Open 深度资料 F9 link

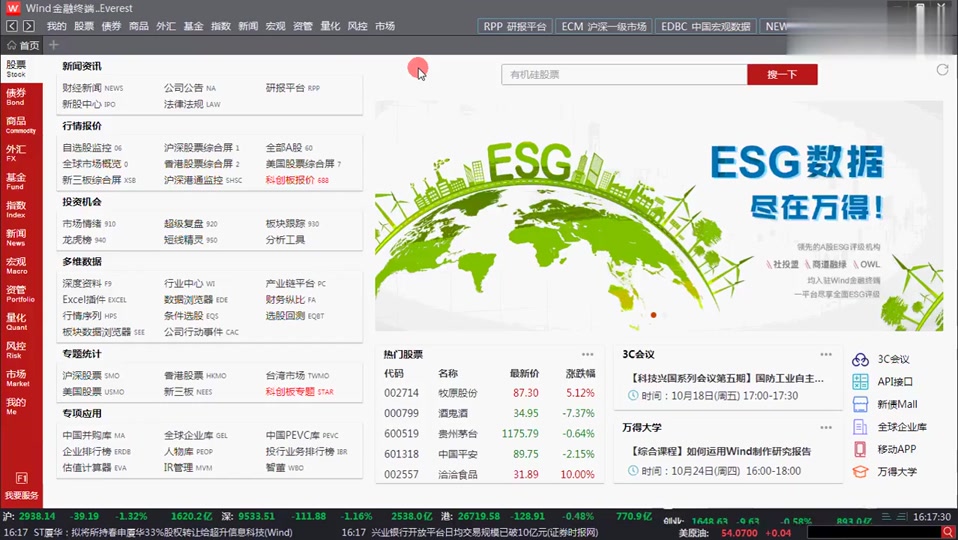click(87, 283)
